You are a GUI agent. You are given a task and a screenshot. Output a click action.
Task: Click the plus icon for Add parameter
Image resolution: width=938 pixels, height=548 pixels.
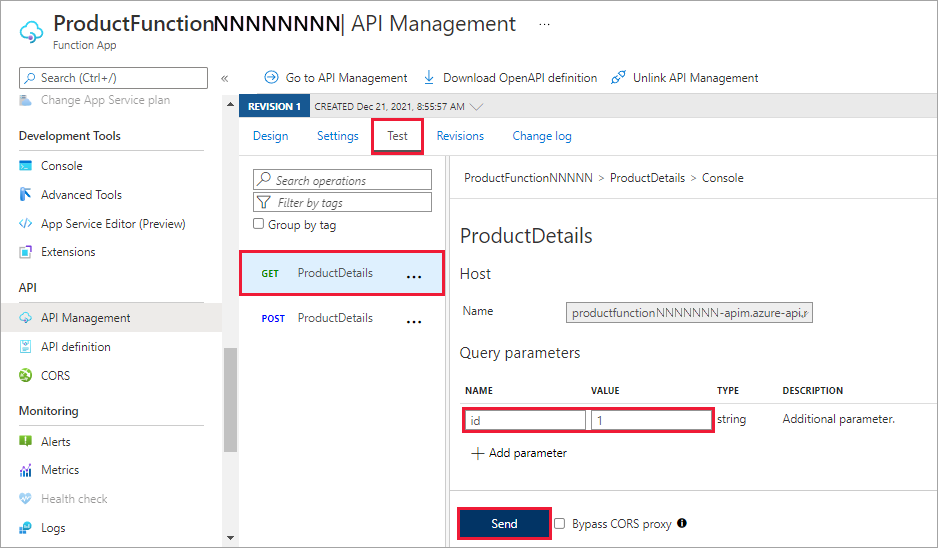(x=477, y=453)
